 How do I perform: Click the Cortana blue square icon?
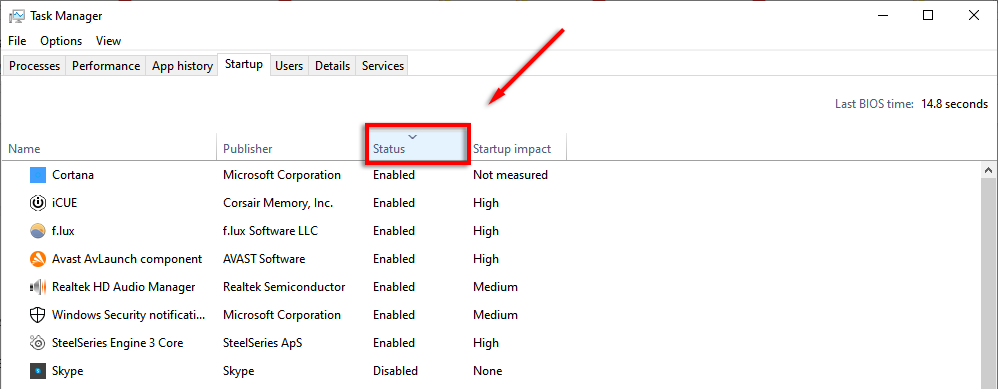(x=38, y=174)
